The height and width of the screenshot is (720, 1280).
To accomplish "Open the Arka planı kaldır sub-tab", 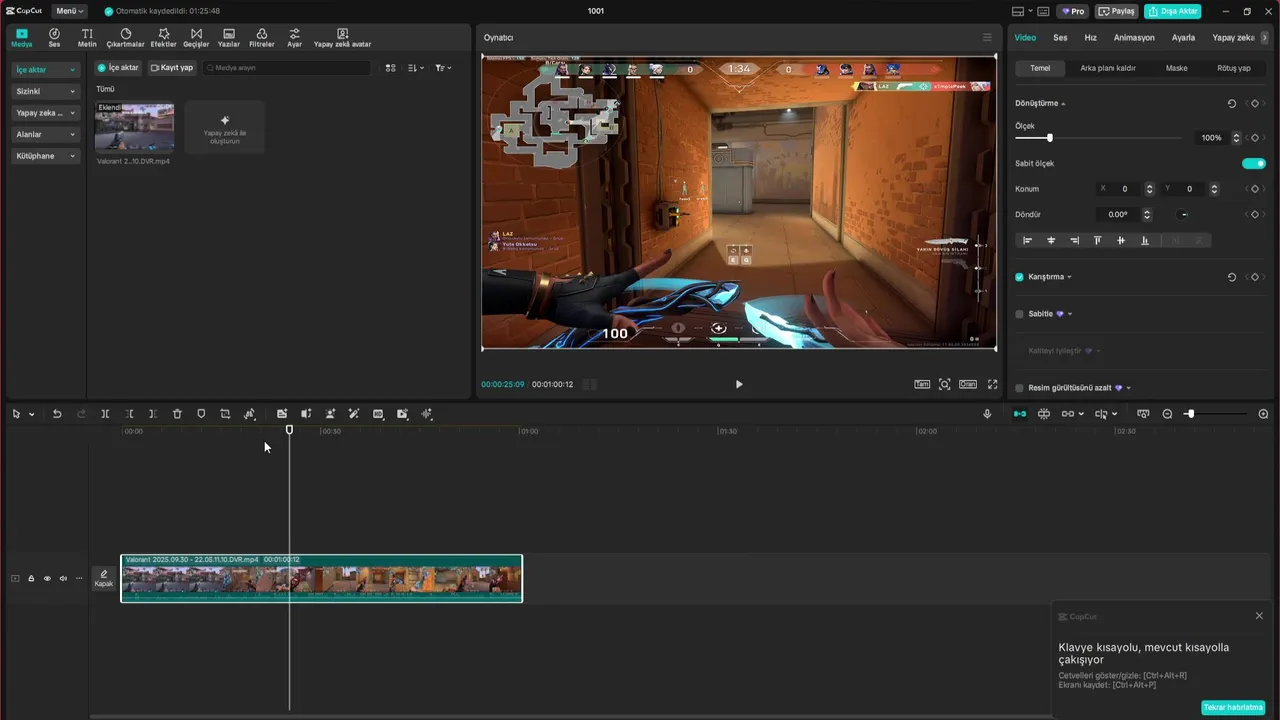I will pos(1108,68).
